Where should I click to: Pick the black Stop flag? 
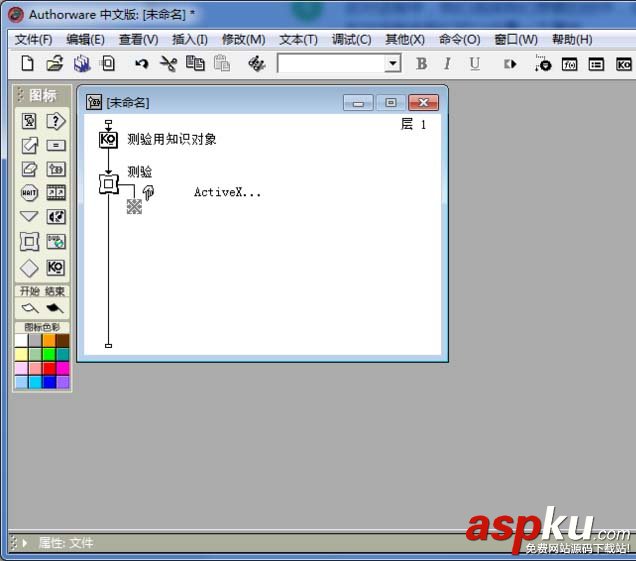click(55, 309)
